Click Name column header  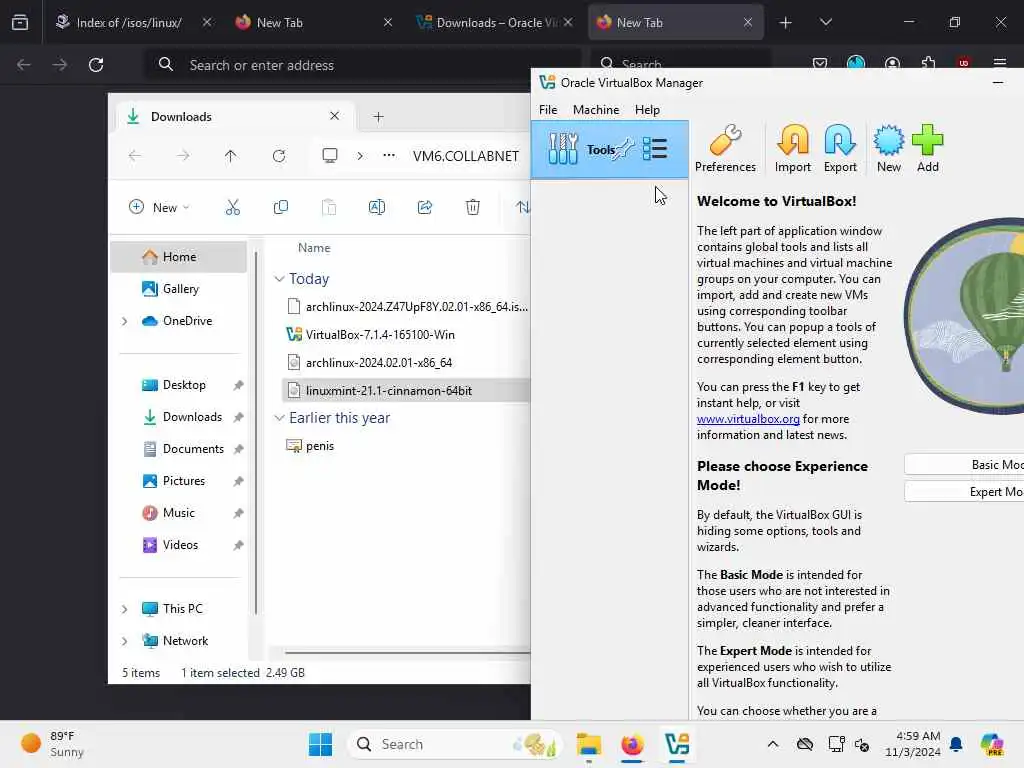pos(314,248)
